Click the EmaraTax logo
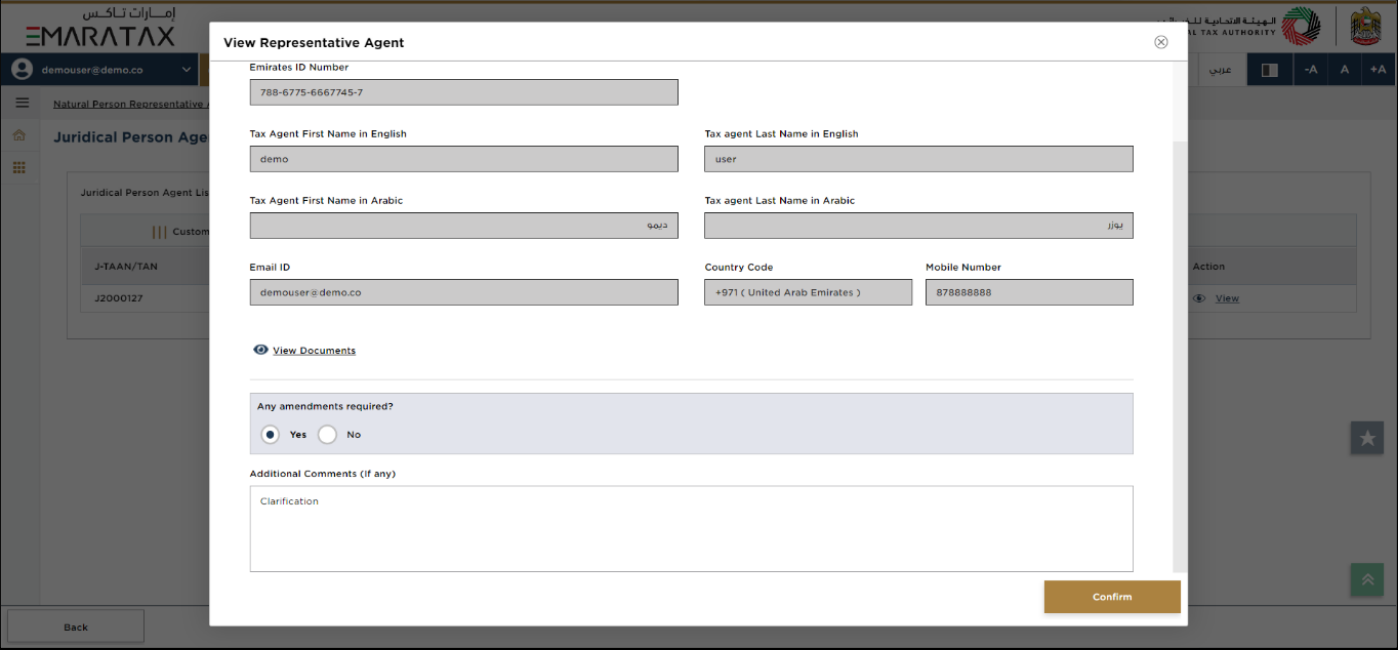The image size is (1398, 650). (100, 27)
